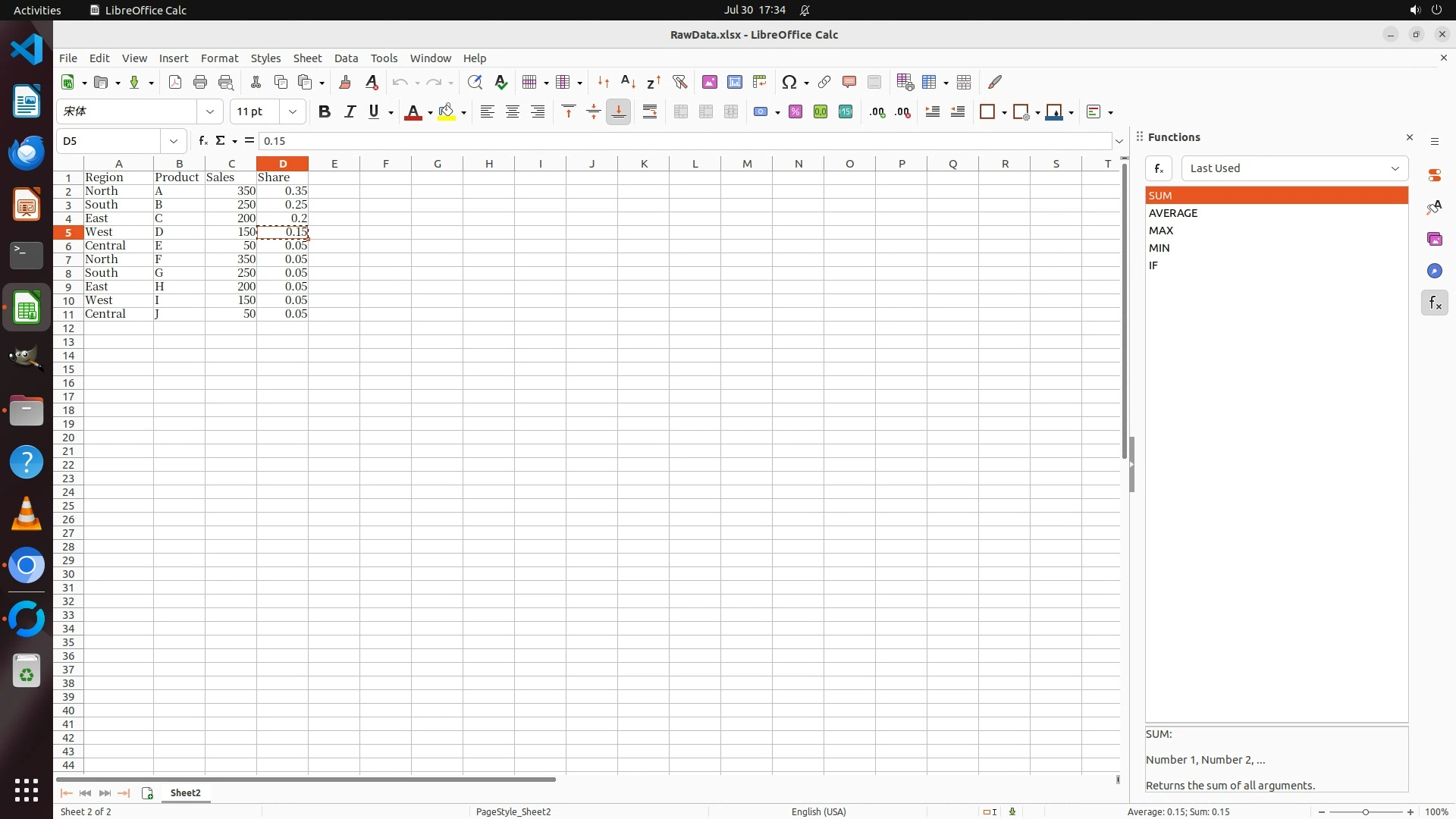Select the Sheet2 tab
This screenshot has height=819, width=1456.
click(x=186, y=793)
